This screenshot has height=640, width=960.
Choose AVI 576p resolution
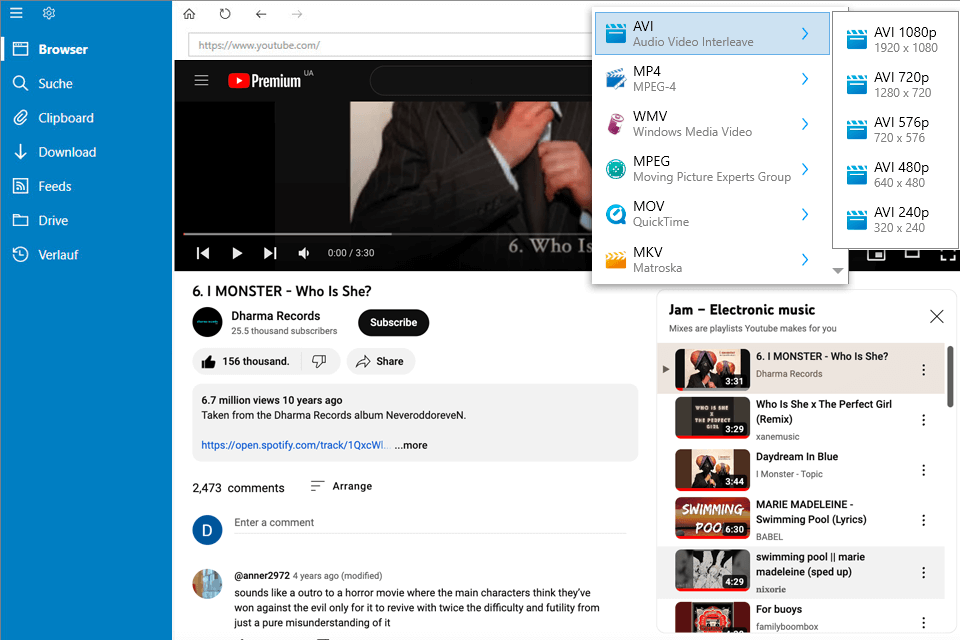[x=895, y=130]
